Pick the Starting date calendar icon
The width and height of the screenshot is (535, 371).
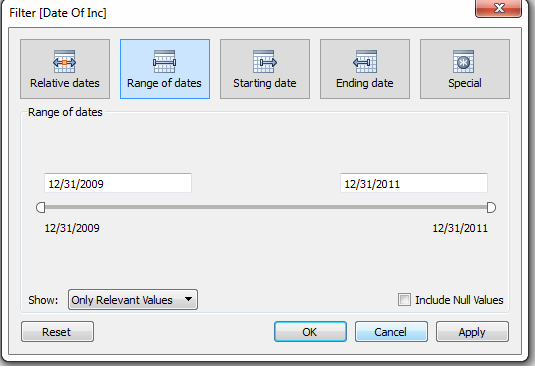coord(265,61)
